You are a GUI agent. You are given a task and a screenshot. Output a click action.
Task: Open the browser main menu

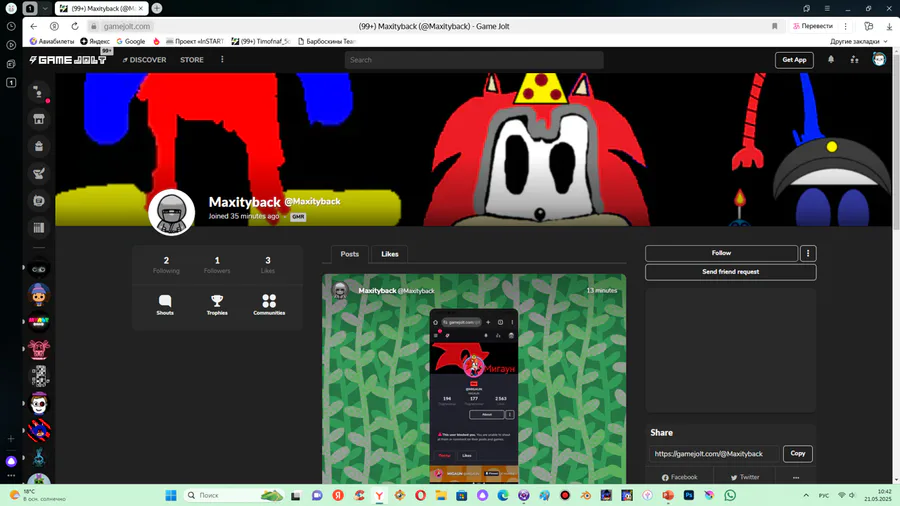tap(827, 8)
